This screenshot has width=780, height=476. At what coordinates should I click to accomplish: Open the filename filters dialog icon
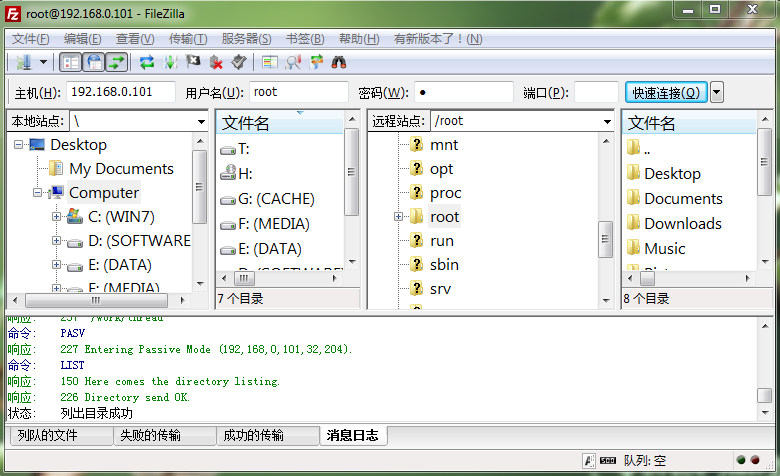pos(270,62)
